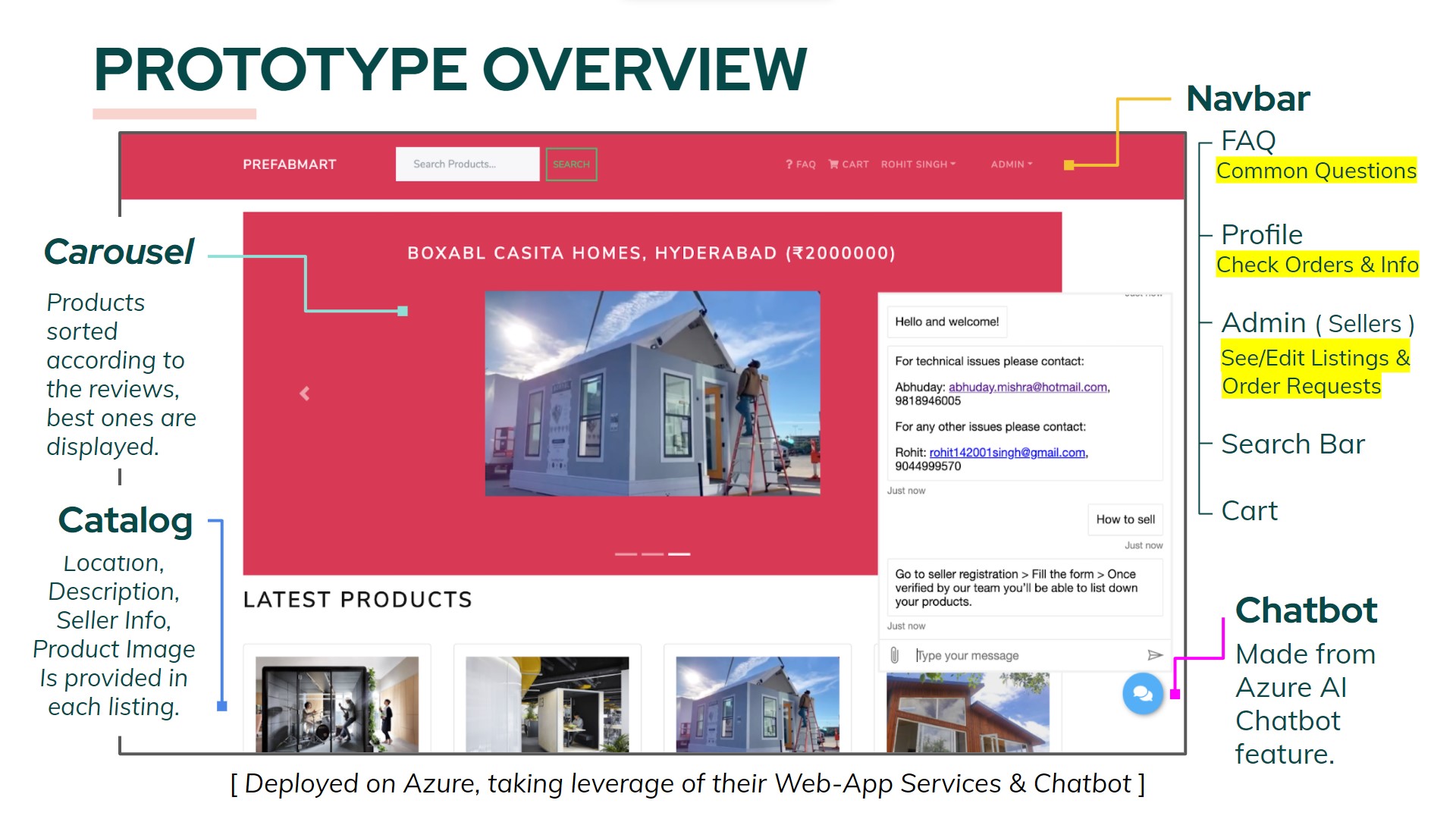1456x819 pixels.
Task: Click the PREFABMART brand logo
Action: [x=289, y=165]
